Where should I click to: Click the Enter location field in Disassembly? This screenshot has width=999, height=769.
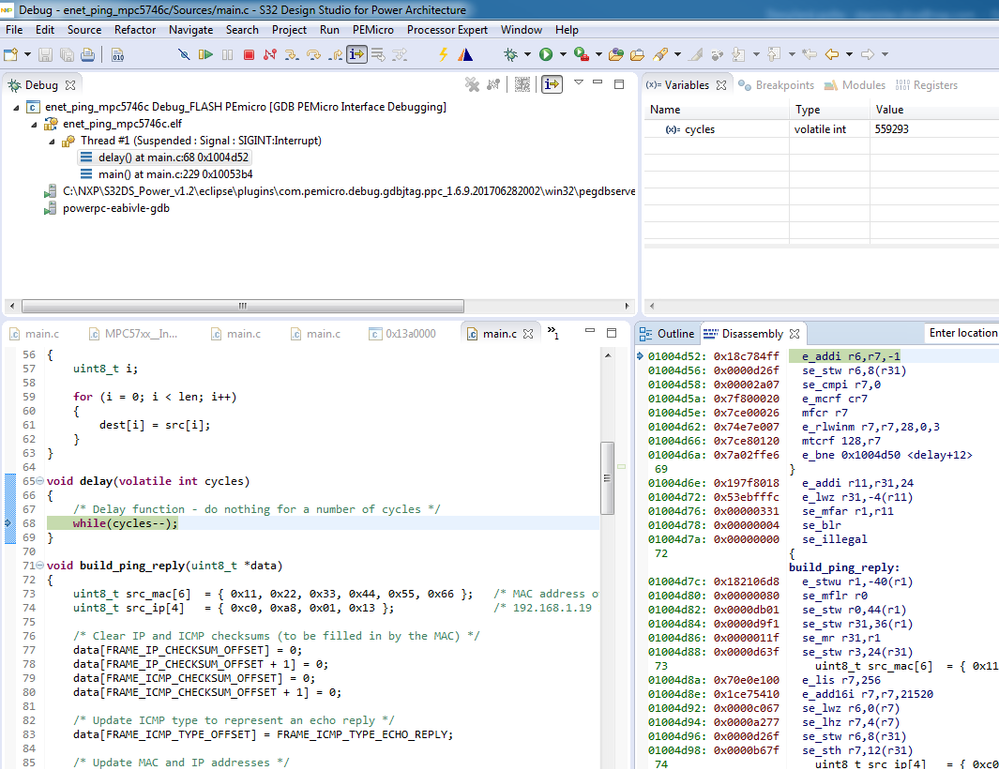[961, 333]
